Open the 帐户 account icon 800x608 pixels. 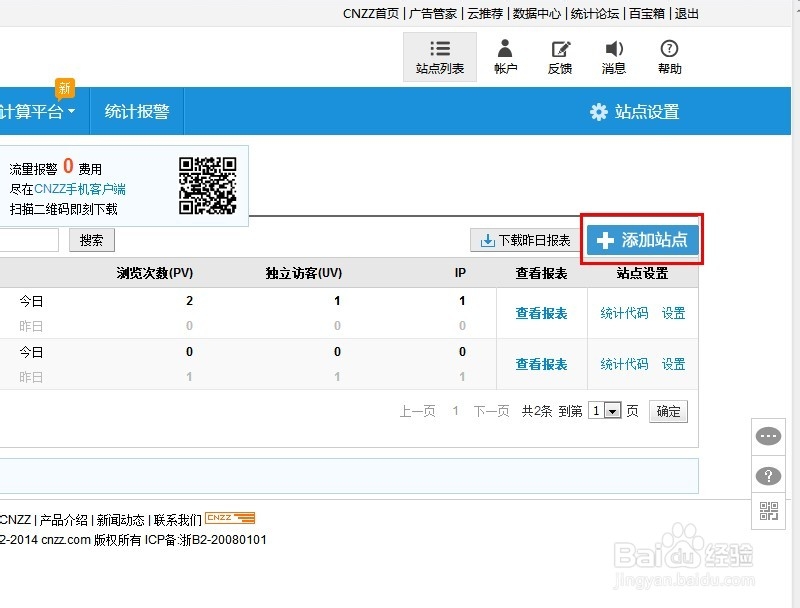tap(505, 57)
